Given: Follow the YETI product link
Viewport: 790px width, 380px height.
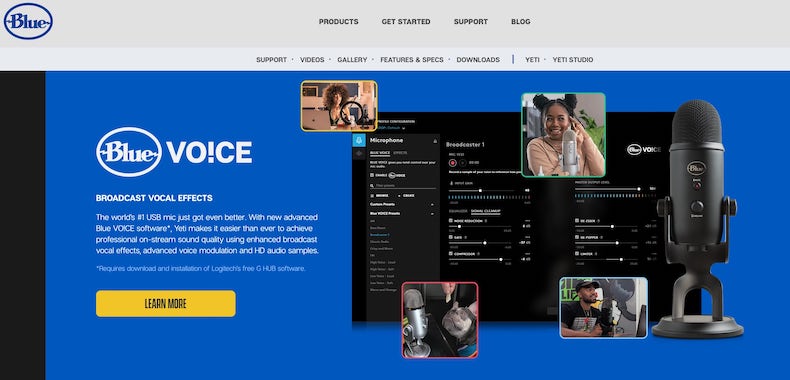Looking at the screenshot, I should coord(532,59).
